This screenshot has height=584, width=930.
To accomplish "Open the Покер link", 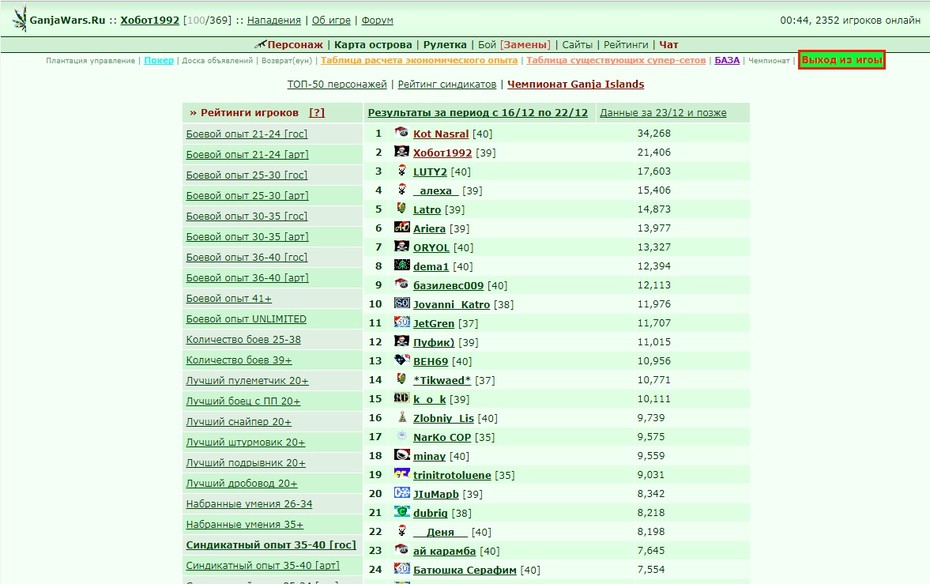I will [x=159, y=60].
